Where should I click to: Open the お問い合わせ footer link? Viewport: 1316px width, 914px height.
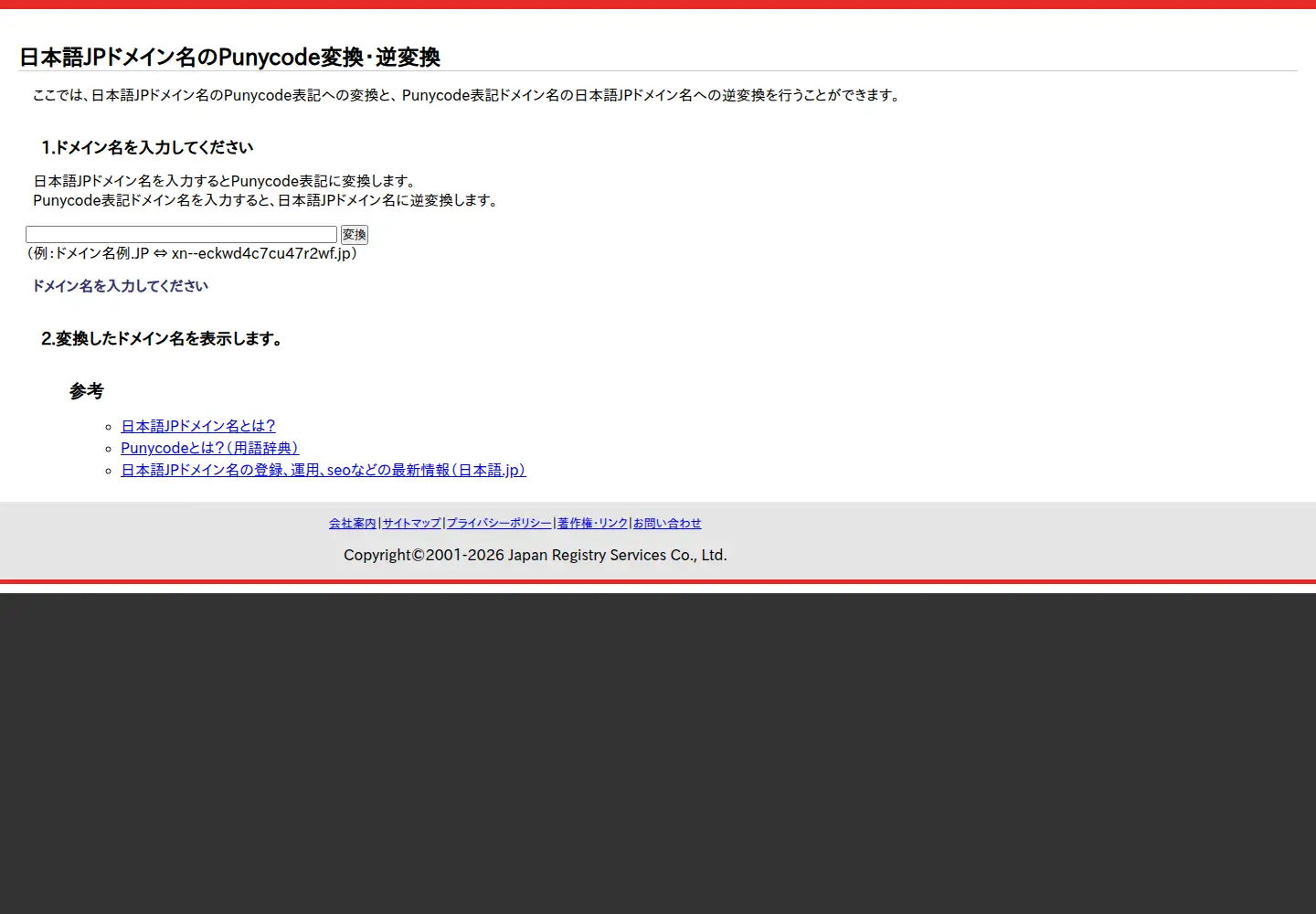pos(667,524)
